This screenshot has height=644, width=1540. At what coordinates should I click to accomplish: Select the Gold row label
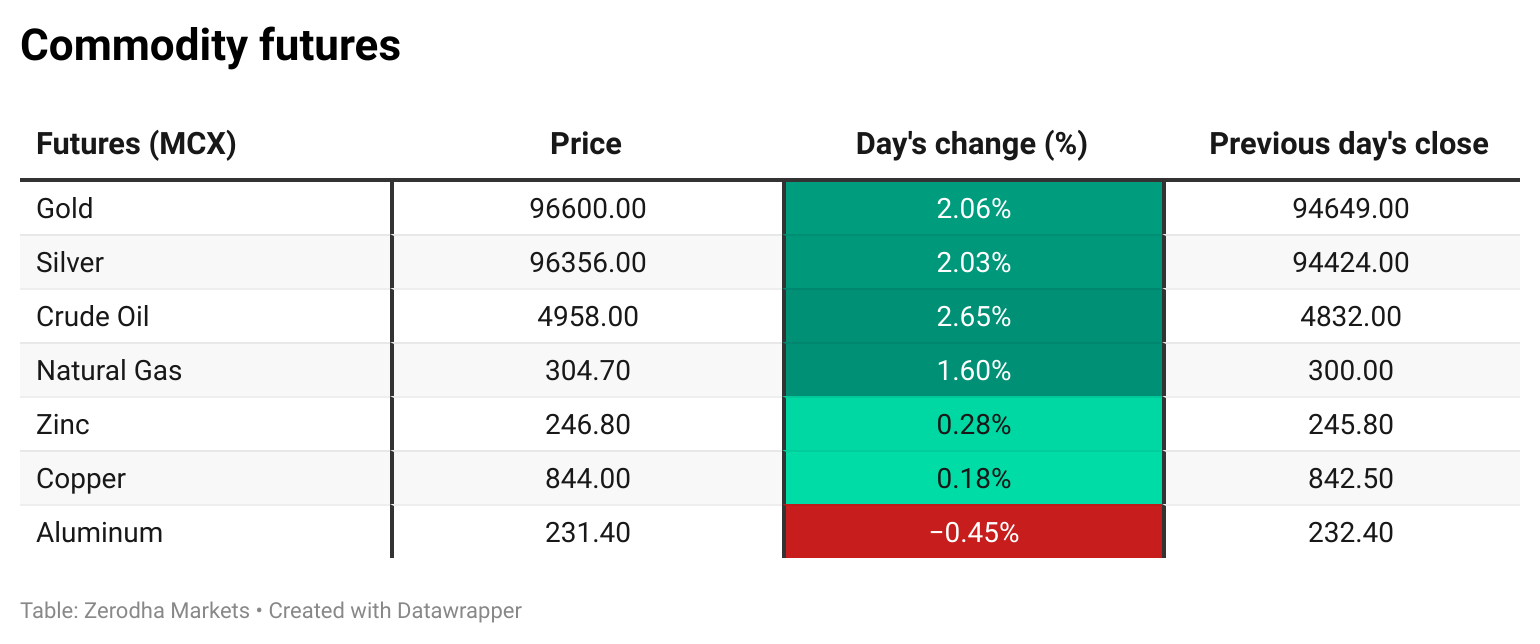pyautogui.click(x=65, y=209)
